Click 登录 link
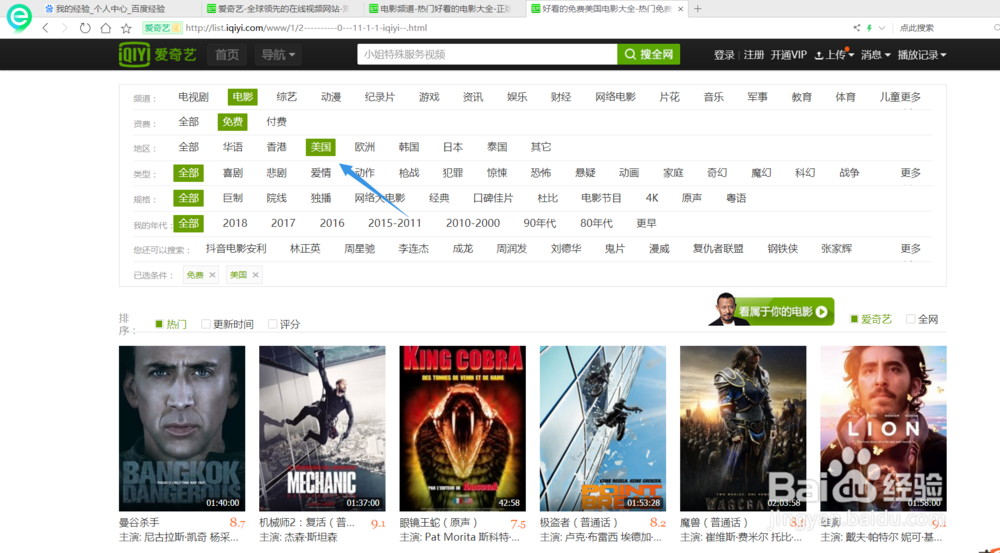Screen dimensions: 1000x553 pos(724,55)
